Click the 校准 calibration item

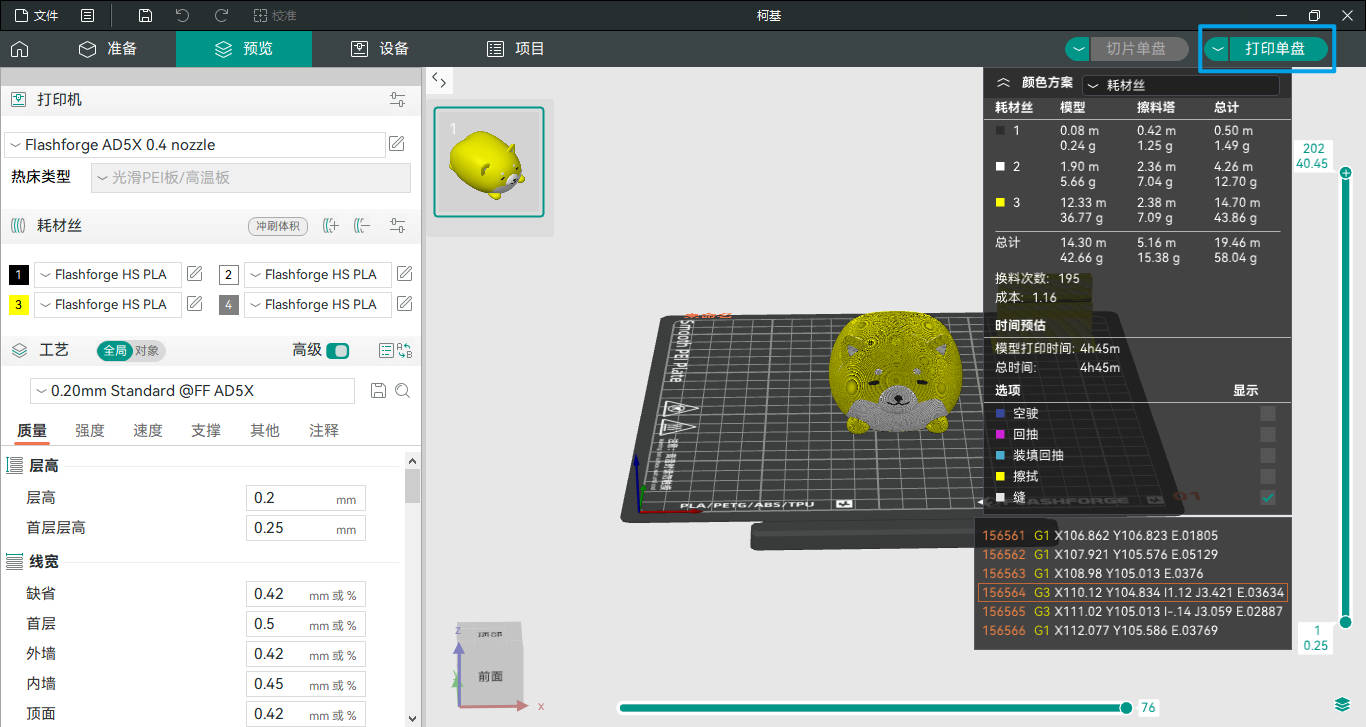click(275, 16)
